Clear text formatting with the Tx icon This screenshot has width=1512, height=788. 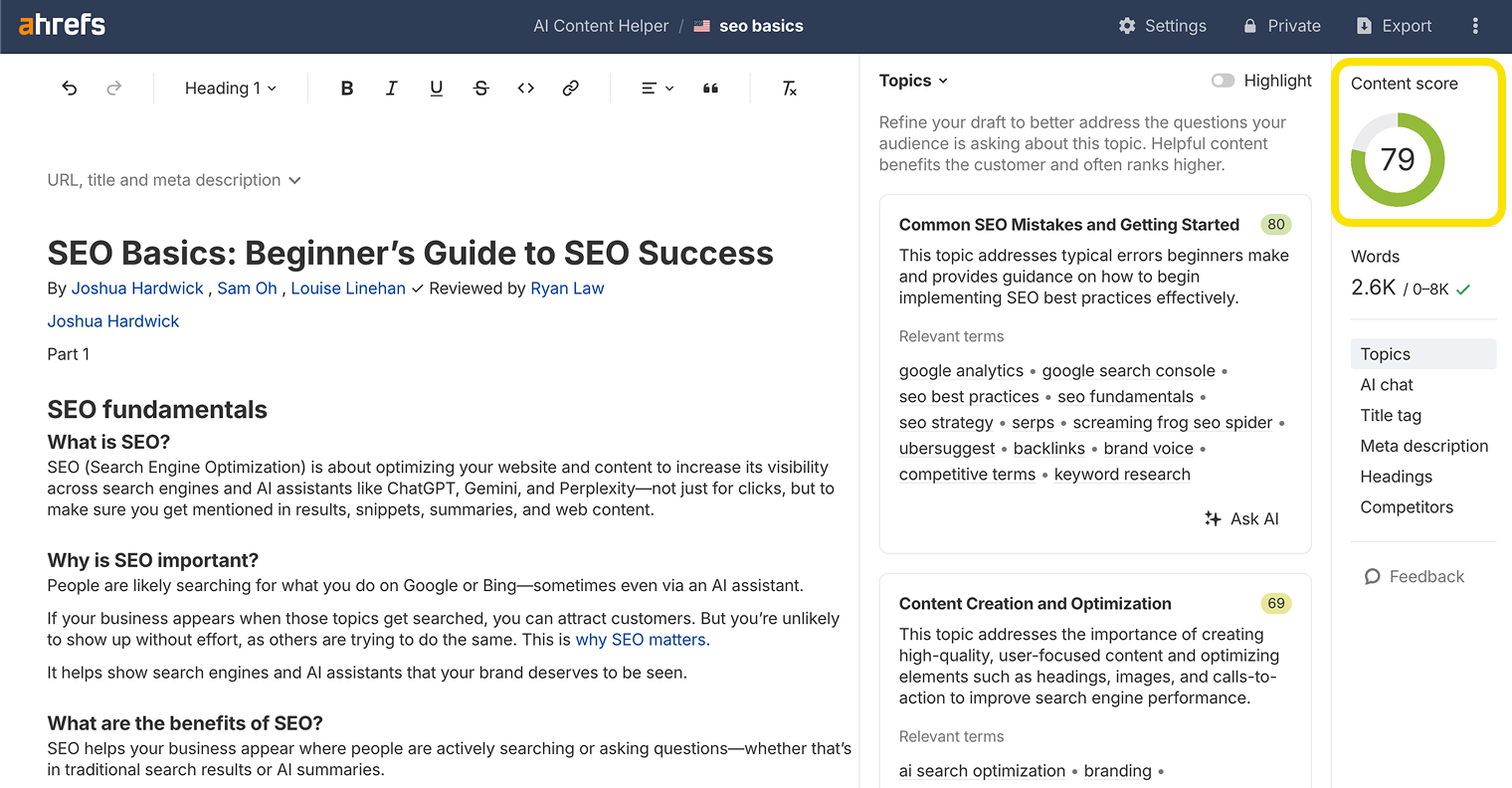coord(789,88)
